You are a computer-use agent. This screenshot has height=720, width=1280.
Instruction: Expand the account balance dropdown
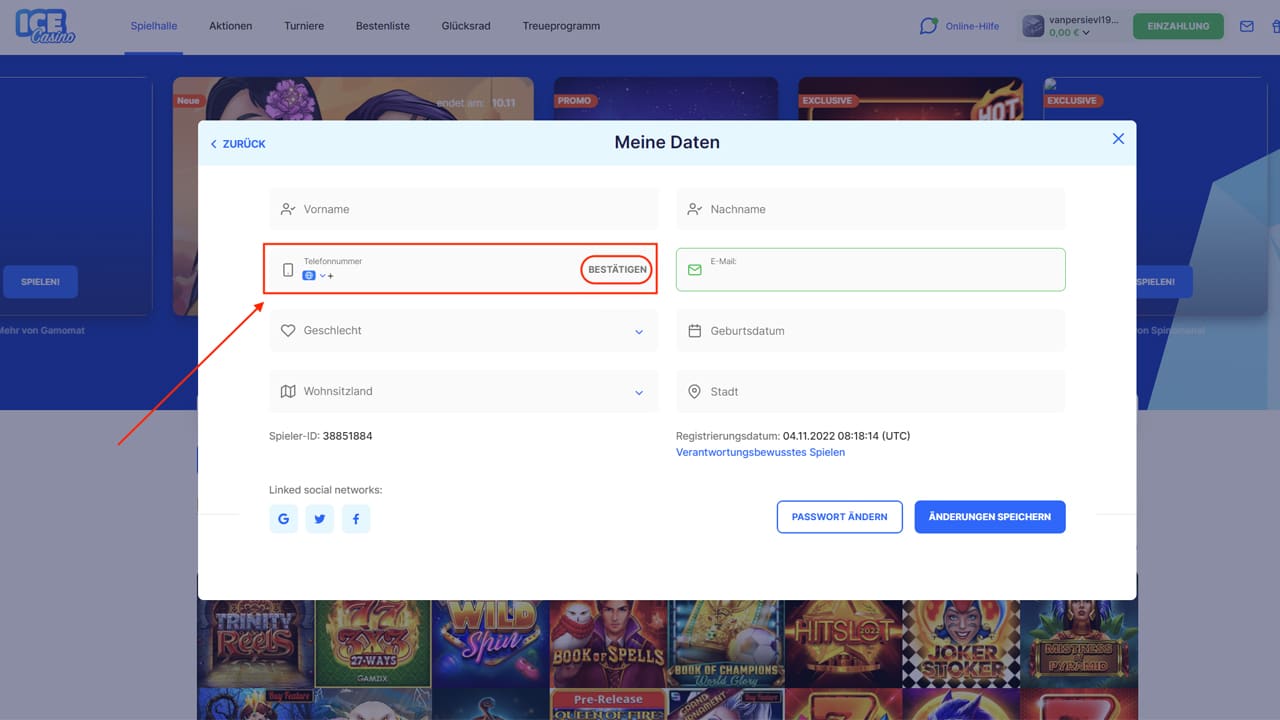click(1086, 33)
